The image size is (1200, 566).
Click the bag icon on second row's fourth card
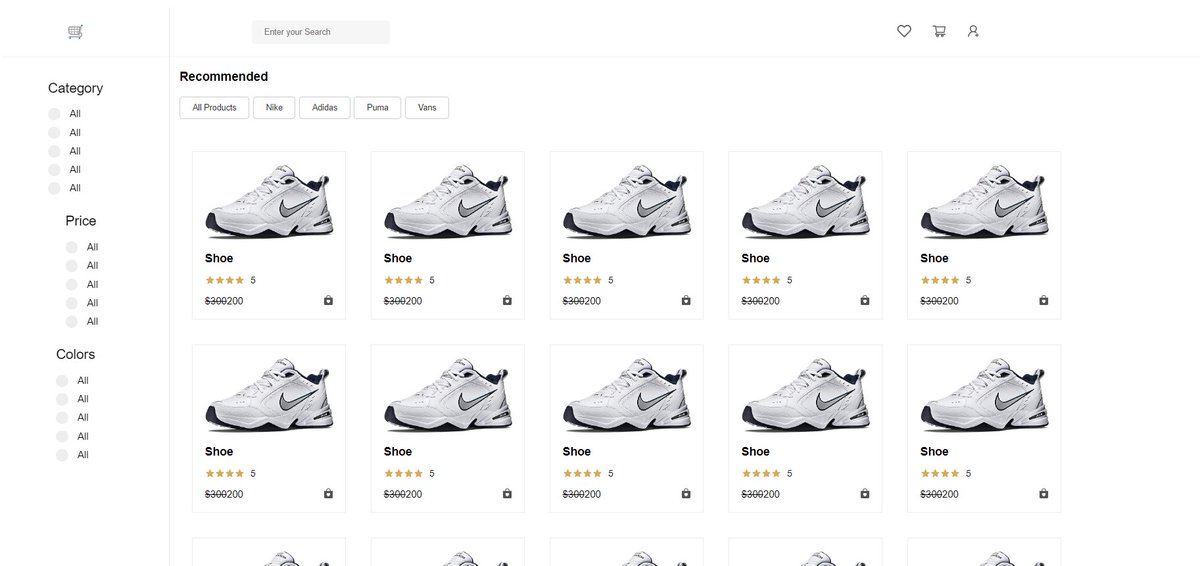point(865,493)
